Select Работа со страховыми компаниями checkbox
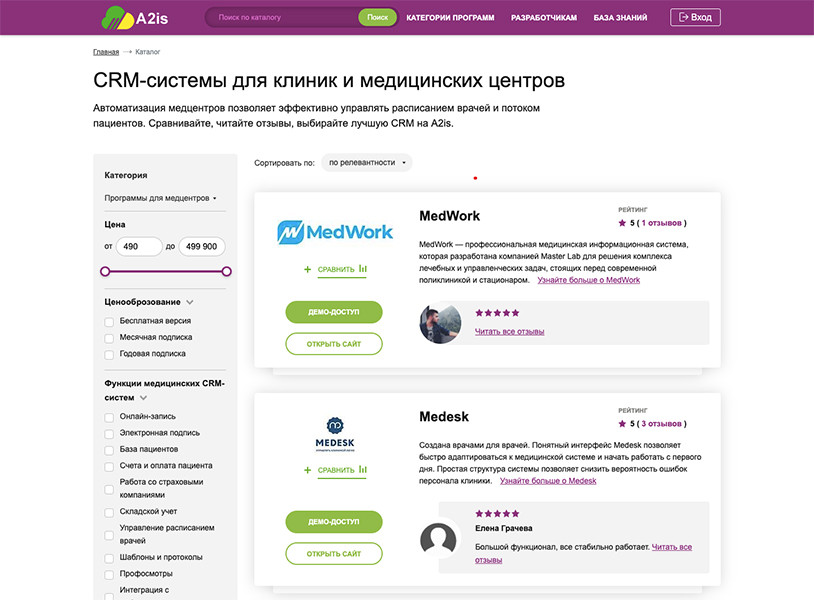814x600 pixels. tap(109, 489)
